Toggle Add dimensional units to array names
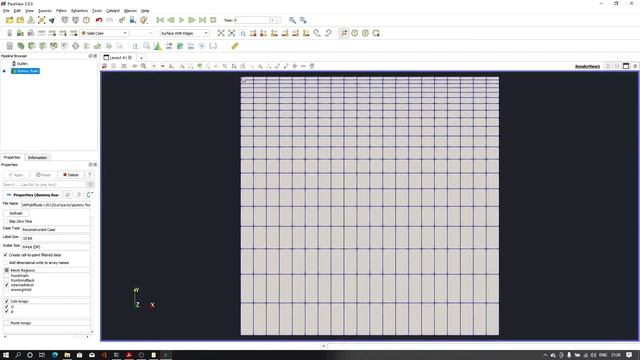The width and height of the screenshot is (640, 360). point(6,262)
